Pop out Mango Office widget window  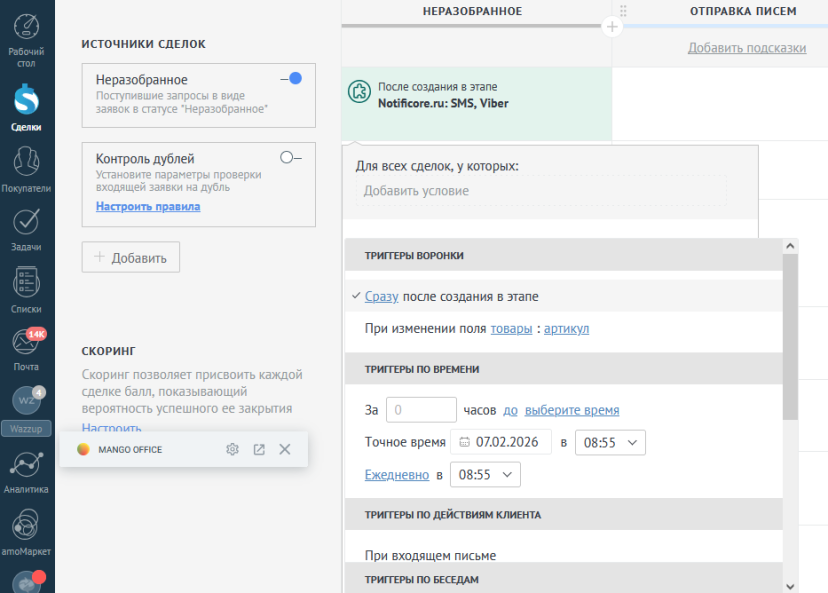pos(259,449)
